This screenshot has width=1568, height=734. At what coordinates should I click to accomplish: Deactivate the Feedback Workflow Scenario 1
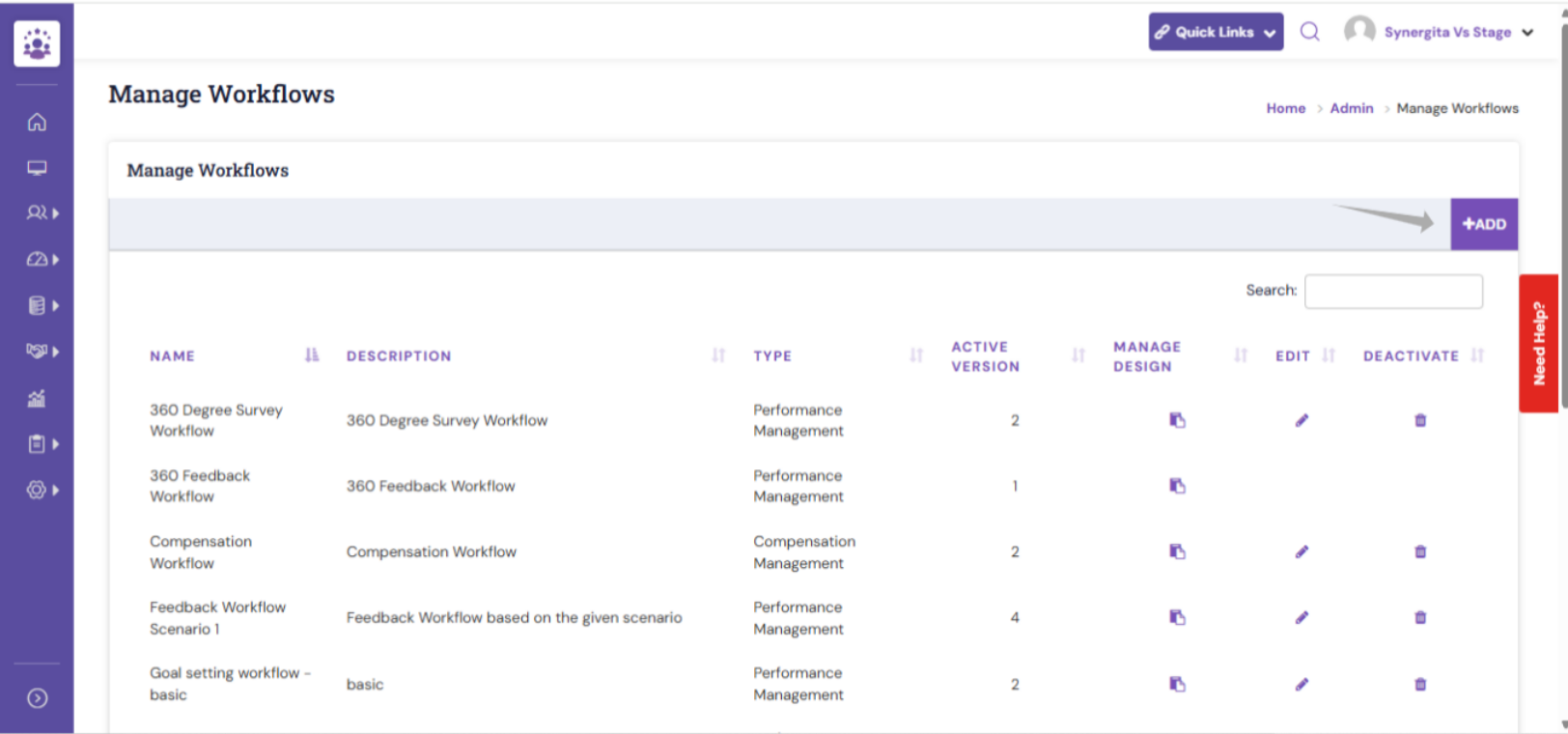[x=1420, y=617]
